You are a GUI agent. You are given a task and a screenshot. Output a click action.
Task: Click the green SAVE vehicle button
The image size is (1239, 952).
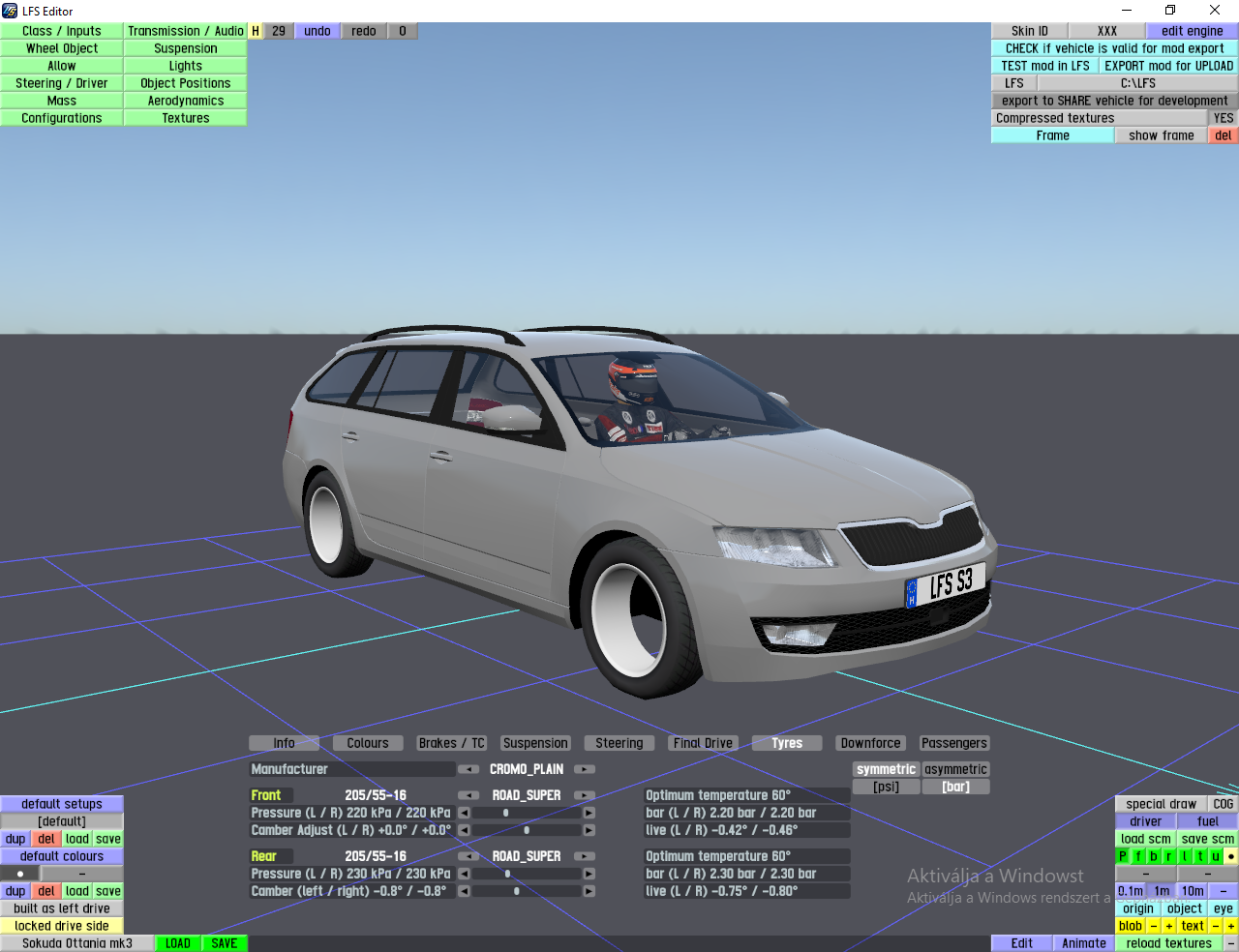click(x=225, y=943)
